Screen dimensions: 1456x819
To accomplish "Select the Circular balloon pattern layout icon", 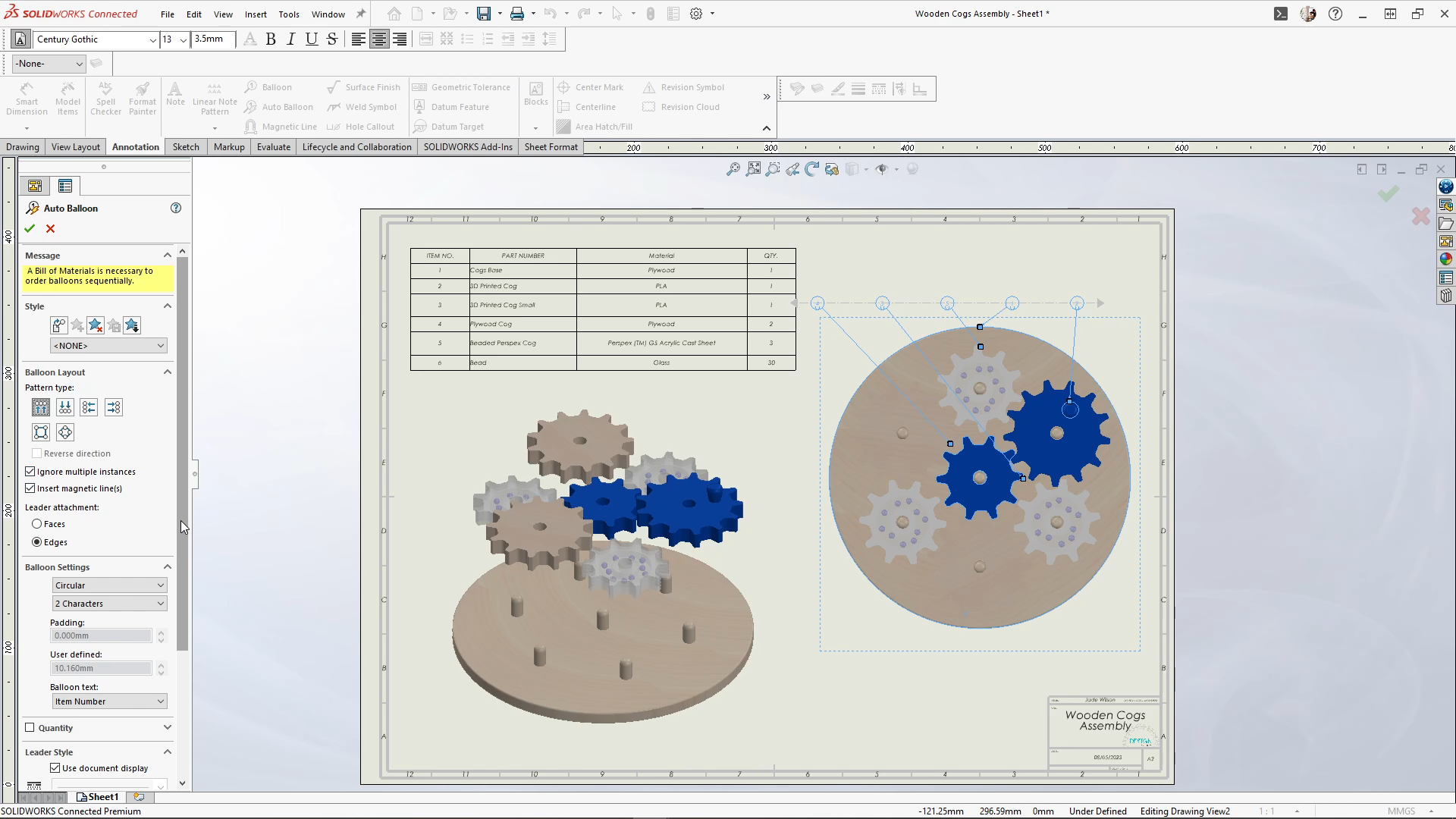I will [x=65, y=432].
